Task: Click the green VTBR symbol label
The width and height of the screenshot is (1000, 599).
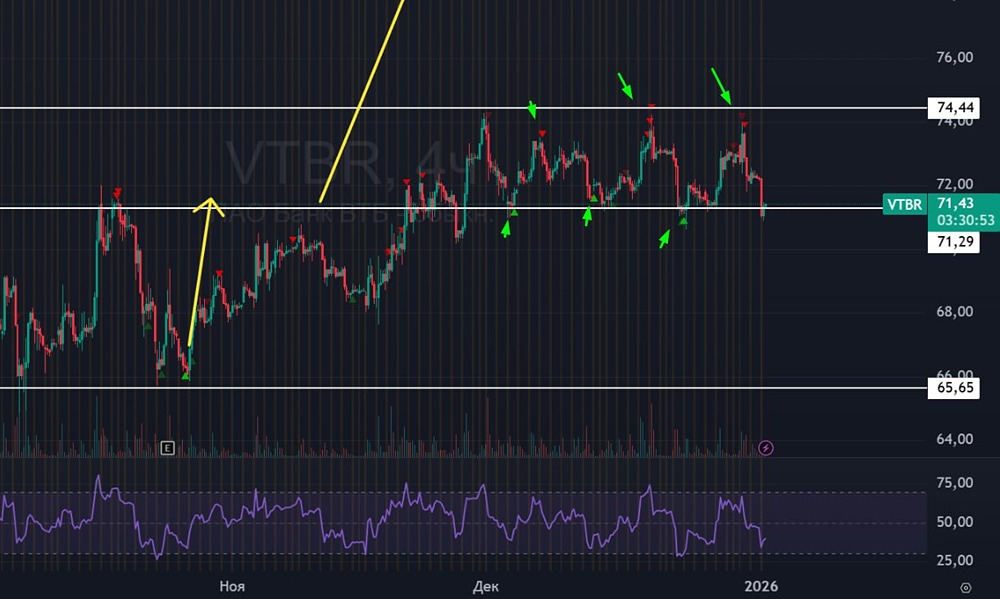Action: click(904, 204)
